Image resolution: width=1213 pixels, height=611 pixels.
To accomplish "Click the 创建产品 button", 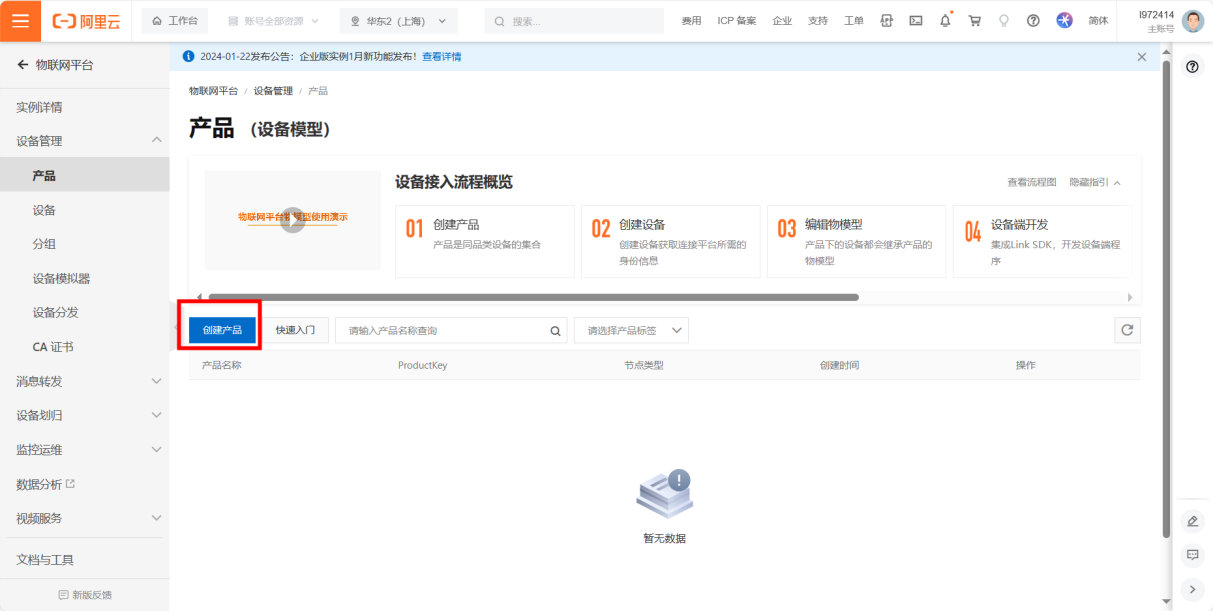I will pyautogui.click(x=222, y=330).
